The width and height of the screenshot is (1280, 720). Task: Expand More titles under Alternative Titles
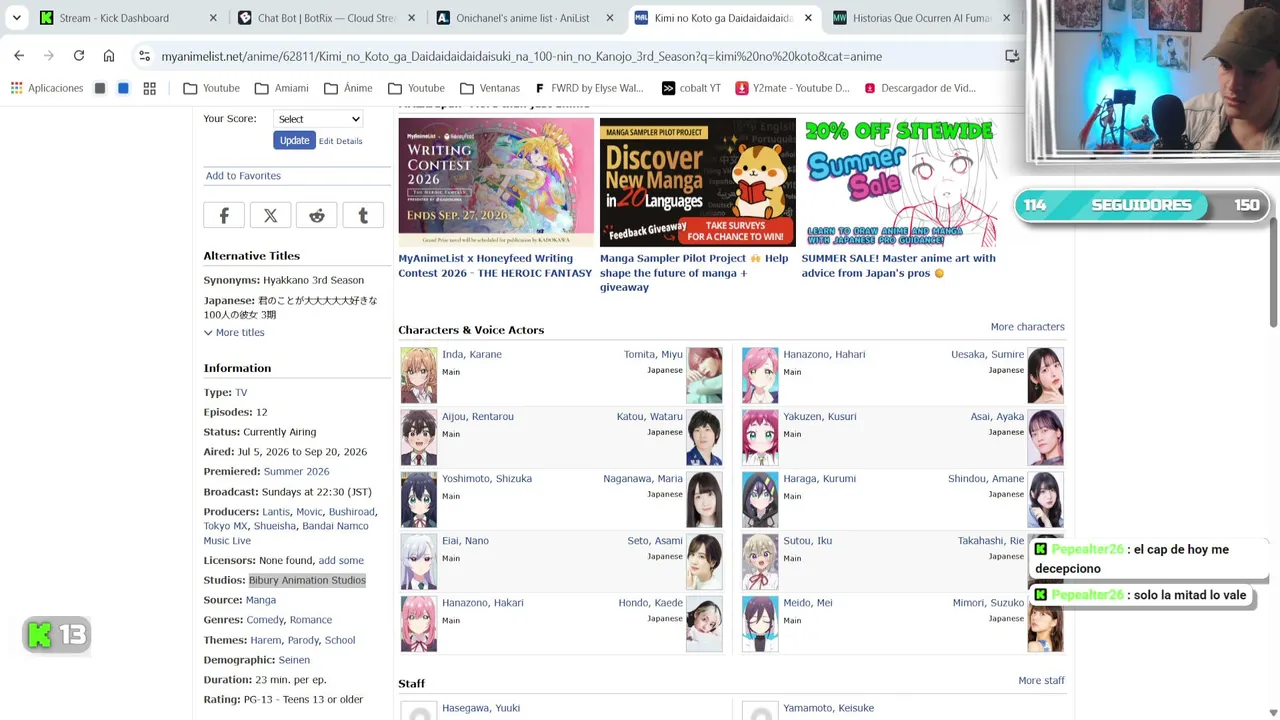pyautogui.click(x=234, y=332)
